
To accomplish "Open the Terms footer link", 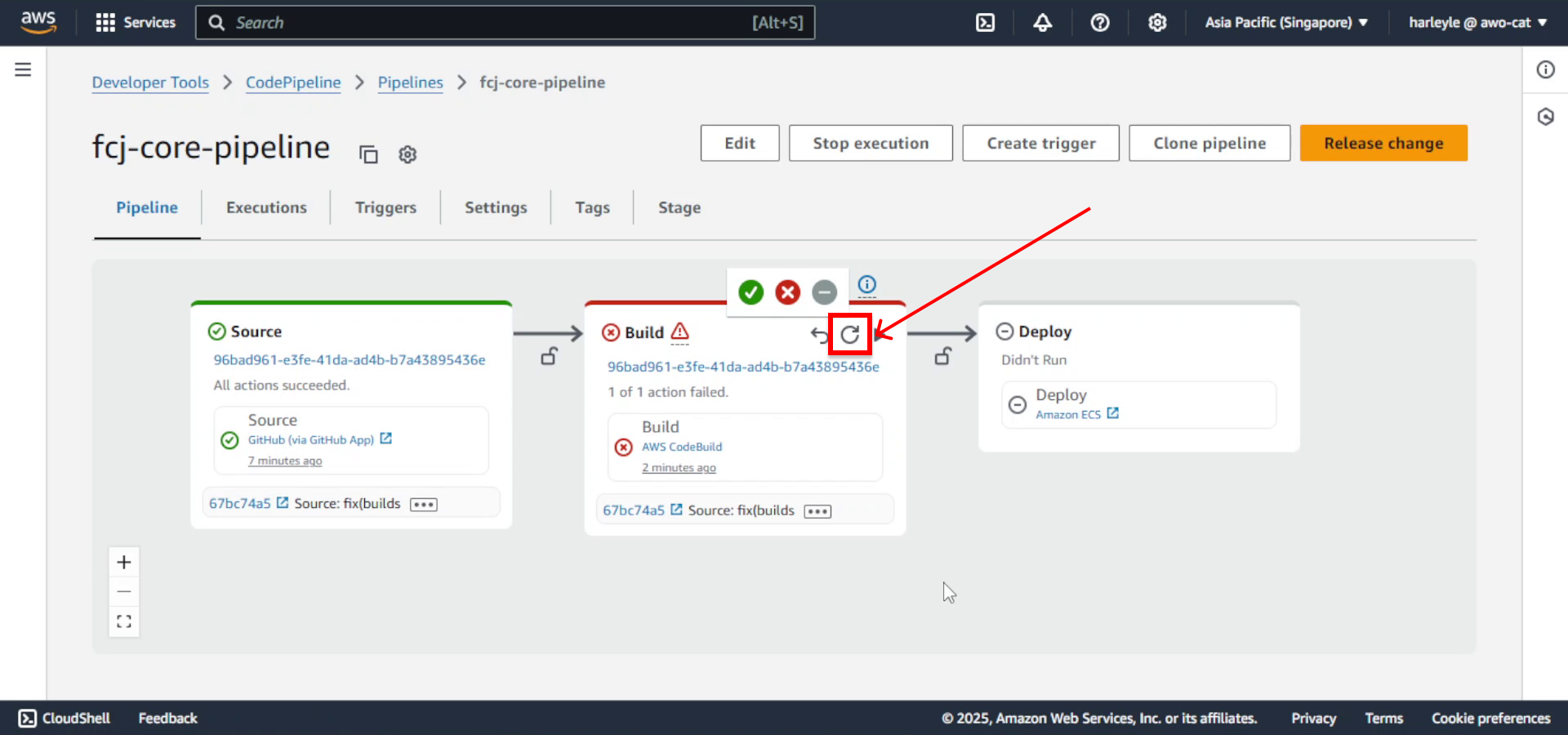I will tap(1383, 718).
